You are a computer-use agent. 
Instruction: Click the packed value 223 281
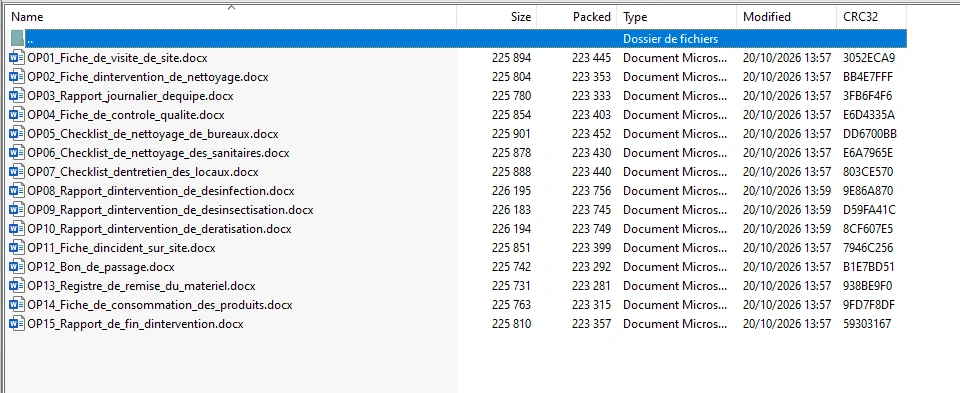click(591, 286)
